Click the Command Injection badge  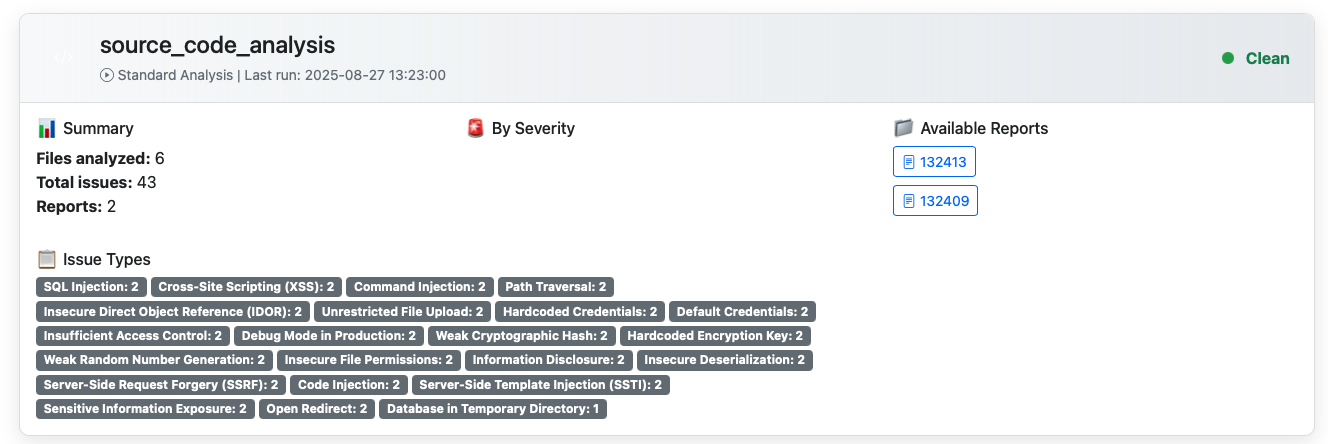(x=420, y=287)
